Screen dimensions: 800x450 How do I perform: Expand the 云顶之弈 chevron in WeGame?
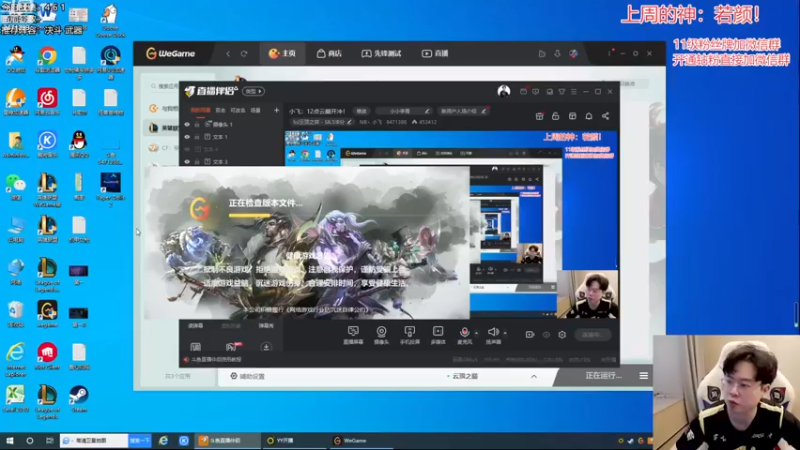tap(534, 377)
